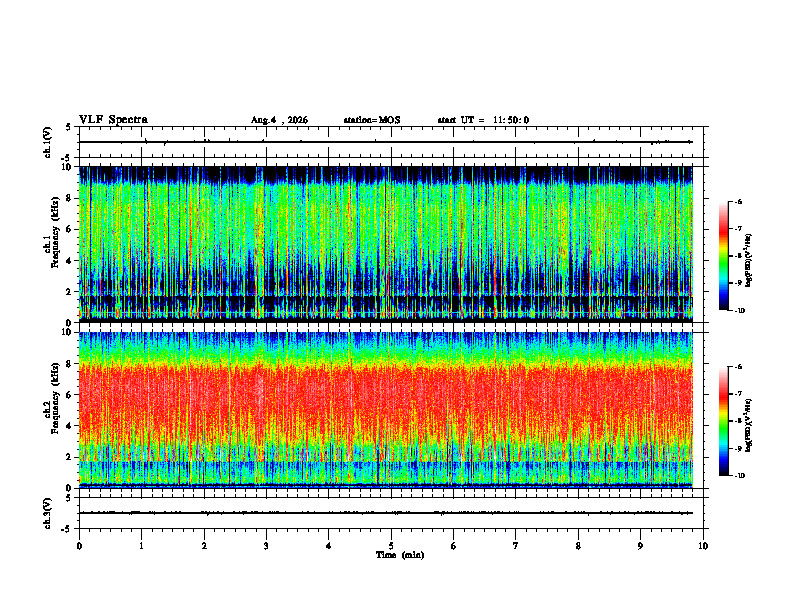Click the ch.2 color bar bottom label "-10"
The width and height of the screenshot is (792, 612).
pyautogui.click(x=739, y=476)
